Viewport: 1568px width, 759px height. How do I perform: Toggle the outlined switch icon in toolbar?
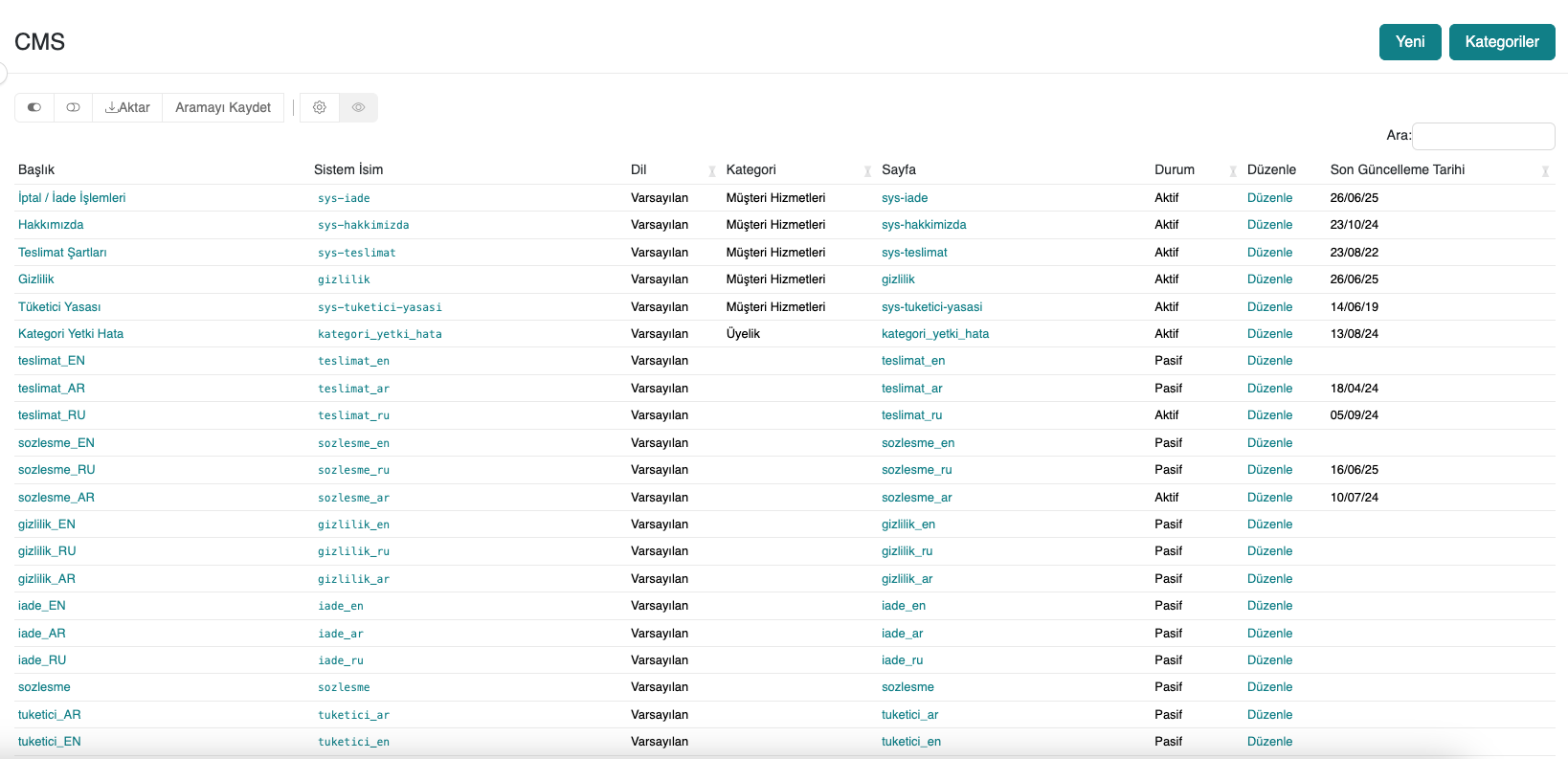tap(73, 107)
